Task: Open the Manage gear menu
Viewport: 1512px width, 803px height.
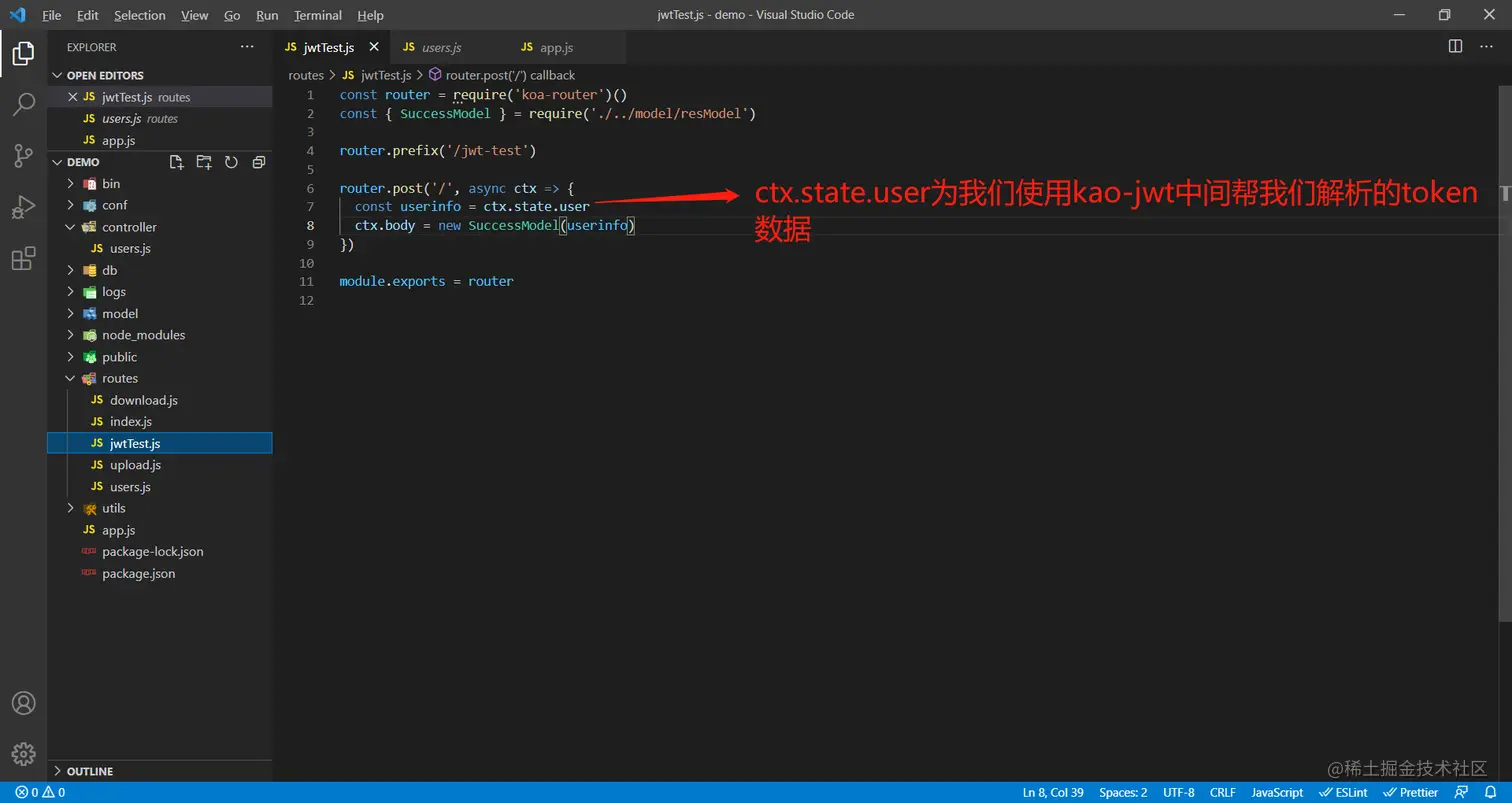Action: click(23, 754)
